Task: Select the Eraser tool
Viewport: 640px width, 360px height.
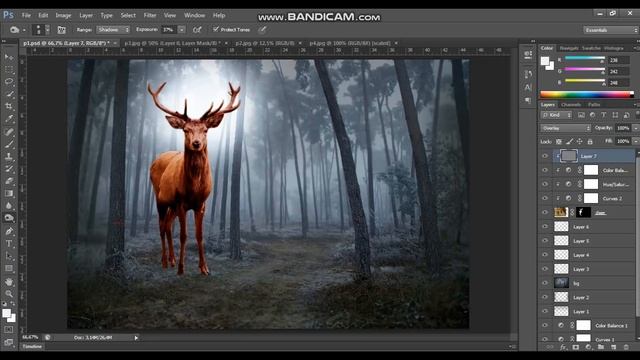Action: click(x=9, y=181)
